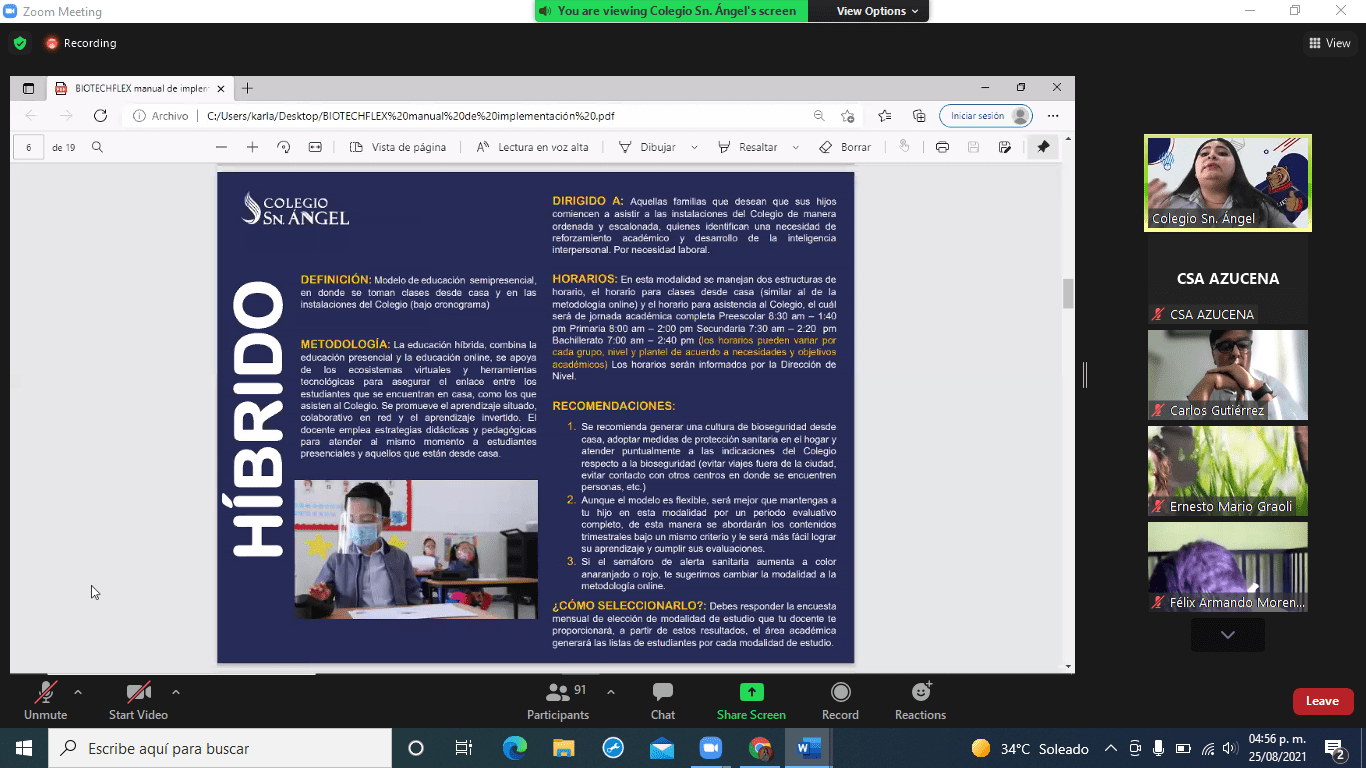1366x768 pixels.
Task: Open the Zoom Chat panel
Action: (x=662, y=700)
